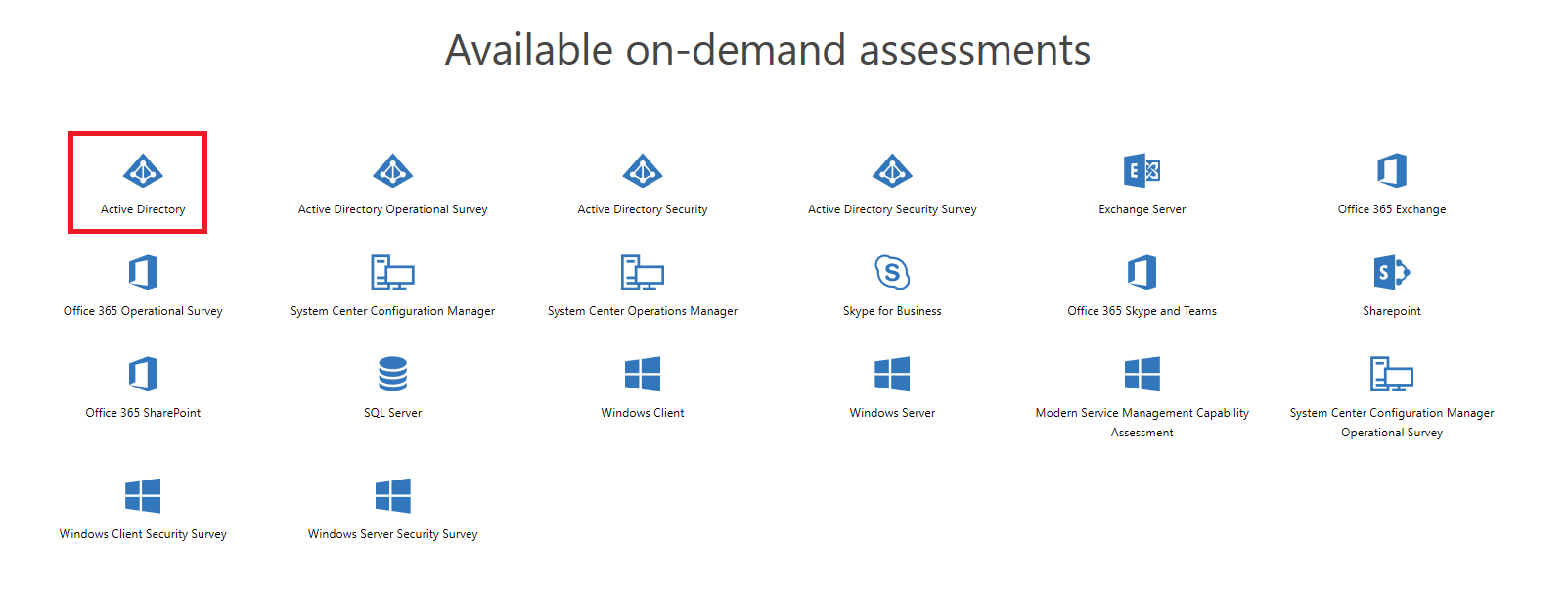Click the "Exchange Server" label
This screenshot has width=1568, height=594.
pyautogui.click(x=1142, y=209)
